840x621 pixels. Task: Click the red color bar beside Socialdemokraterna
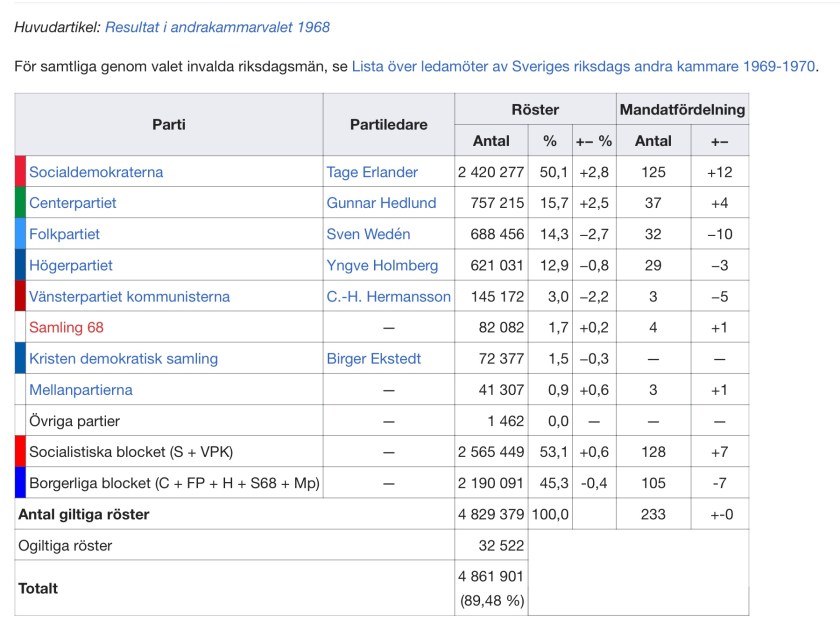click(20, 172)
